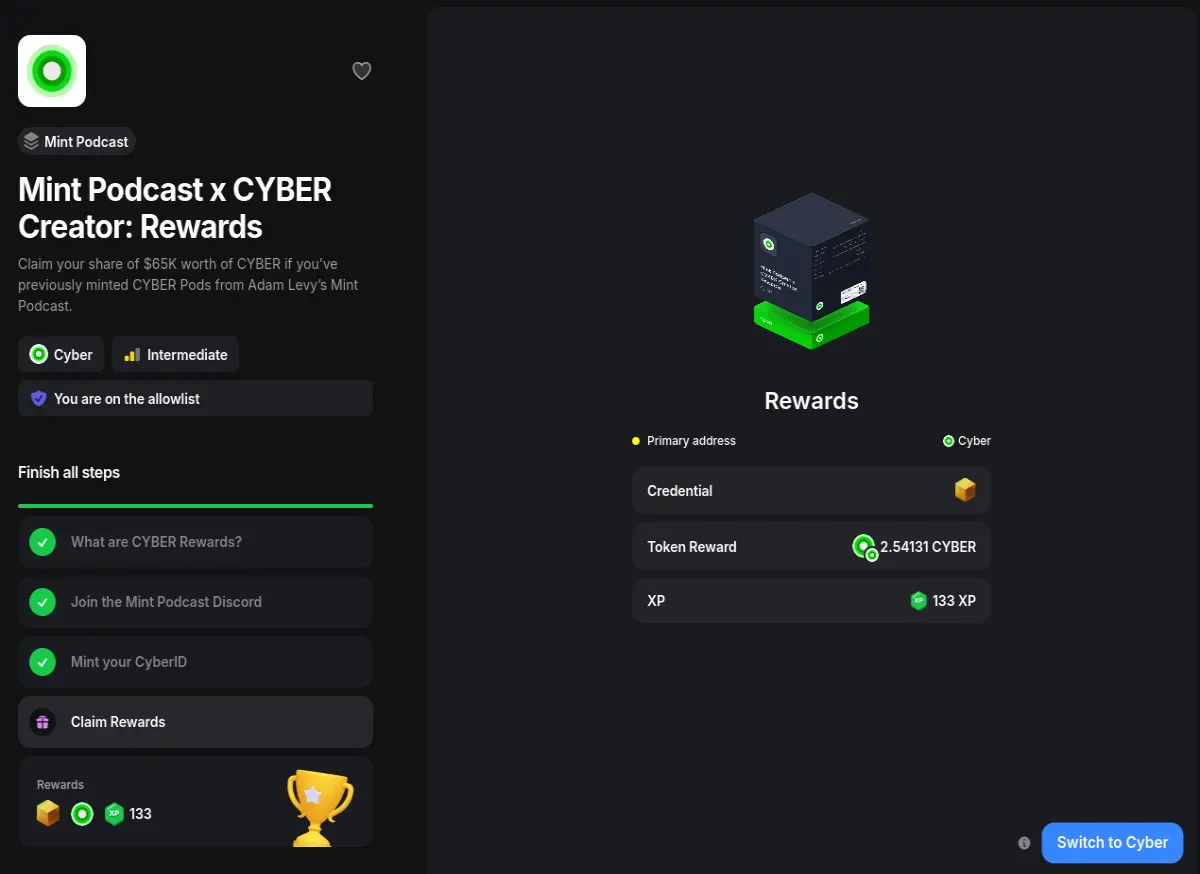This screenshot has width=1200, height=874.
Task: Click the '133 XP' value
Action: 954,601
